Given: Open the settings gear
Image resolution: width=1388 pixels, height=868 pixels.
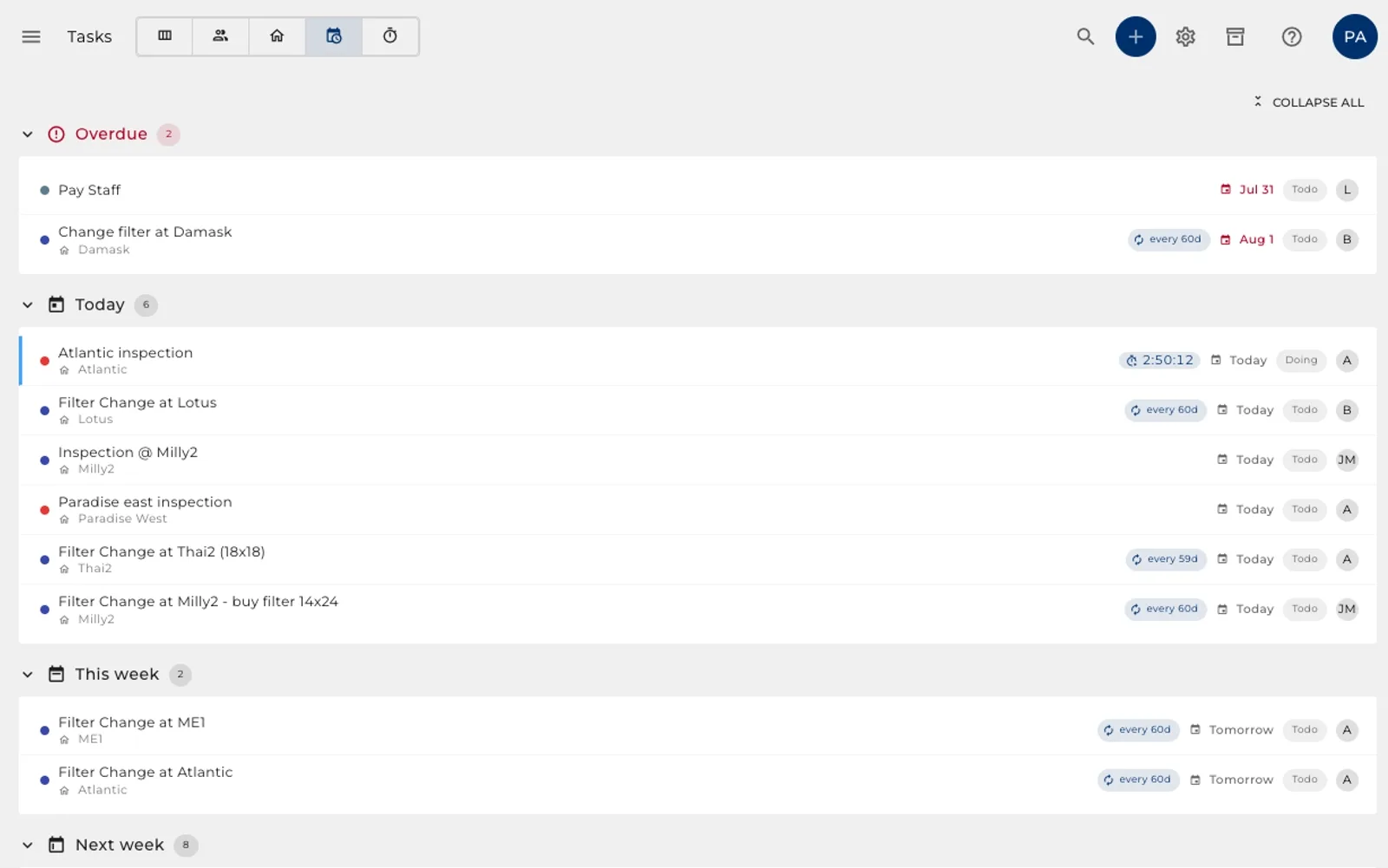Looking at the screenshot, I should click(x=1185, y=36).
